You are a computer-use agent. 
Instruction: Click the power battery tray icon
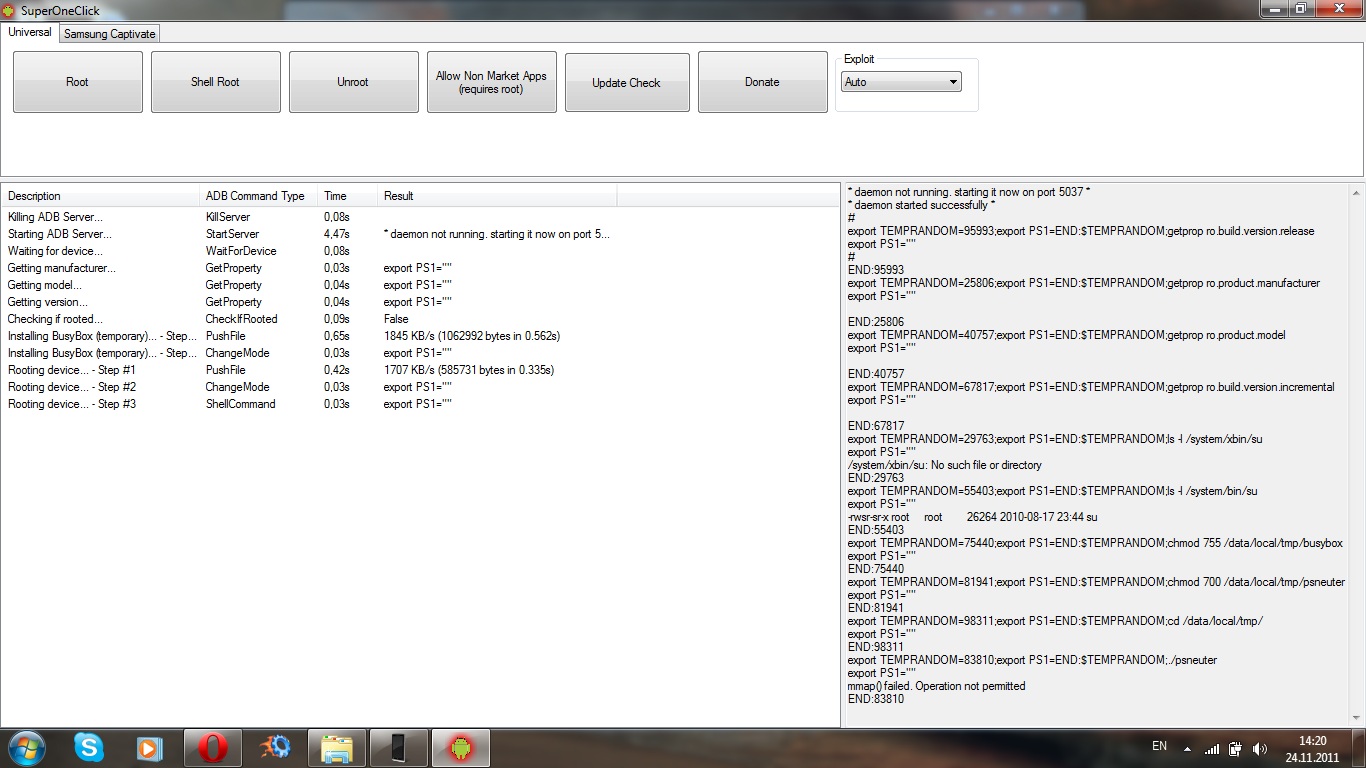click(1236, 748)
